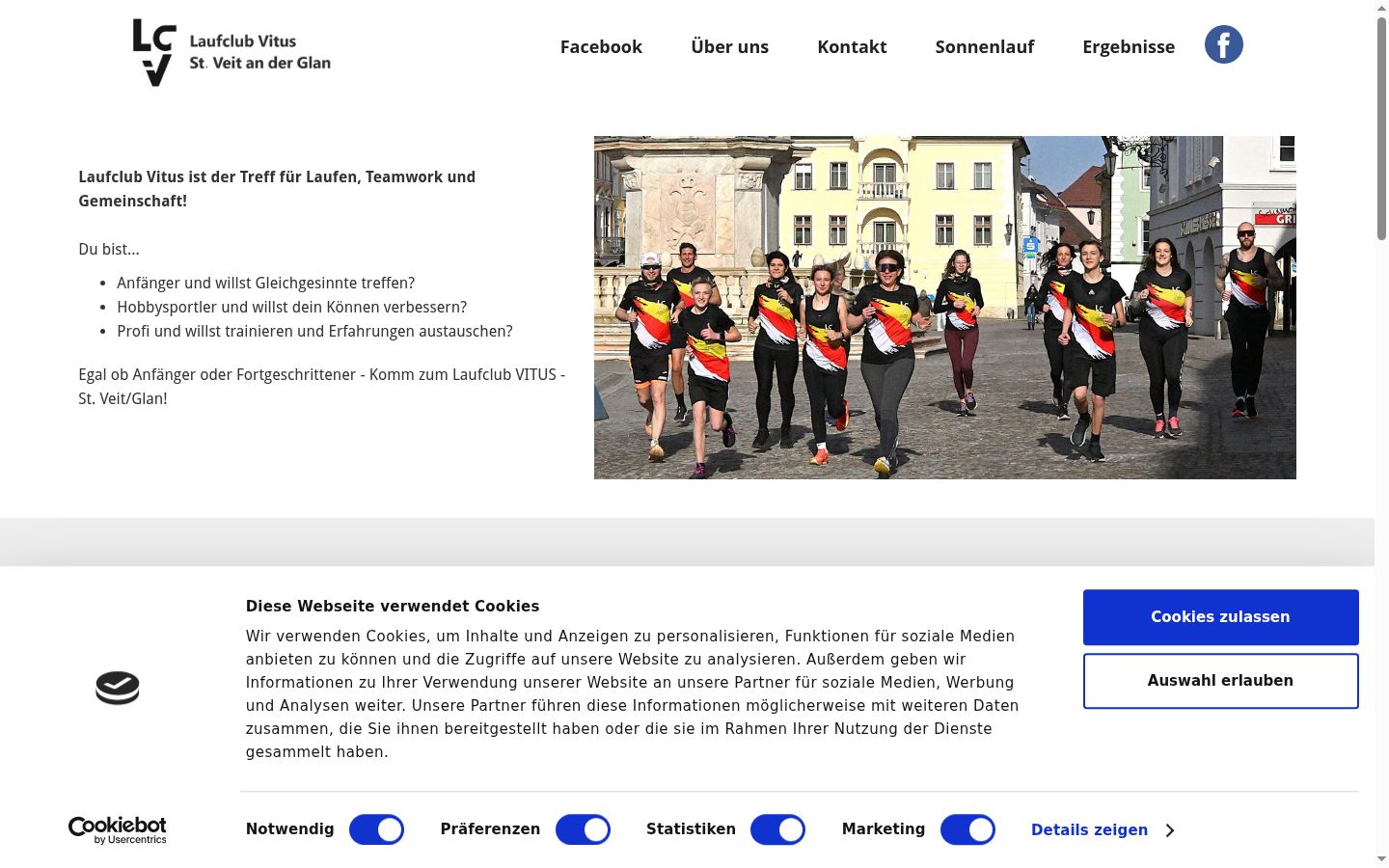Click the scrollbar up arrow
The width and height of the screenshot is (1389, 868).
(1381, 8)
